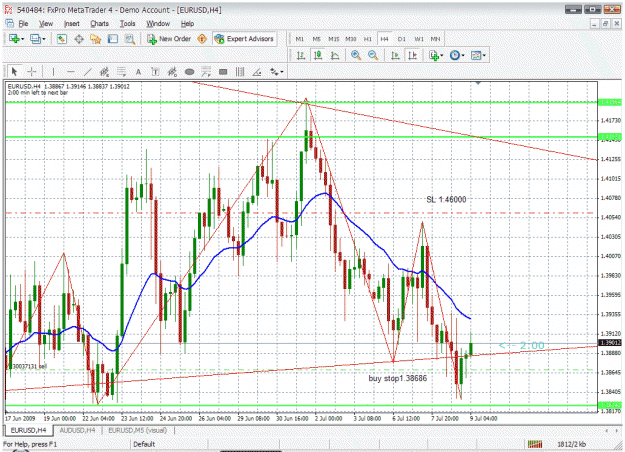Select the arrow cursor tool
Screen dimensions: 625x452
tap(14, 72)
